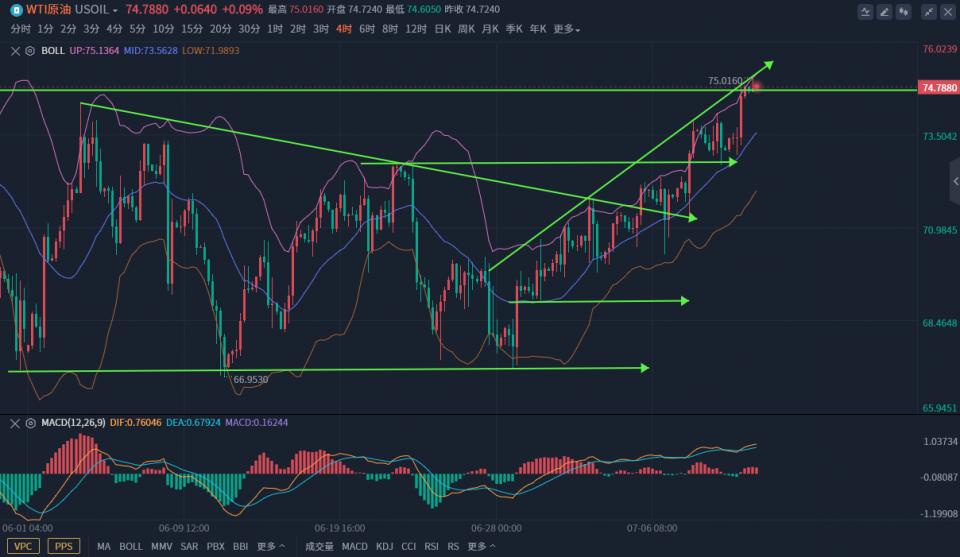Apply the SAR overlay indicator
The image size is (960, 557).
[x=189, y=546]
